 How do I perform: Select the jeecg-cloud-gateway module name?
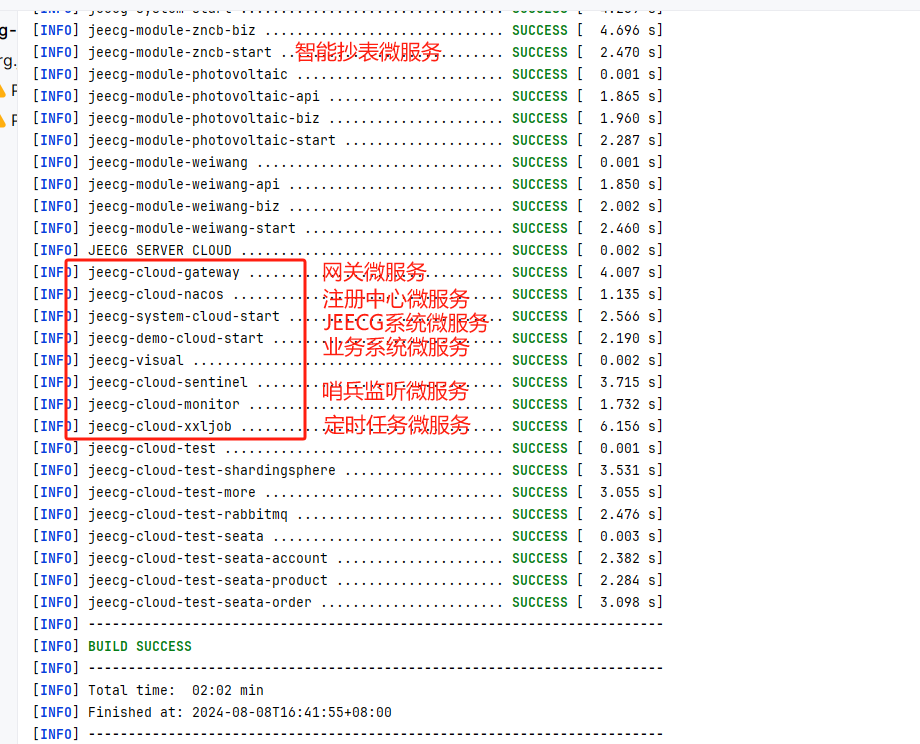click(x=164, y=272)
